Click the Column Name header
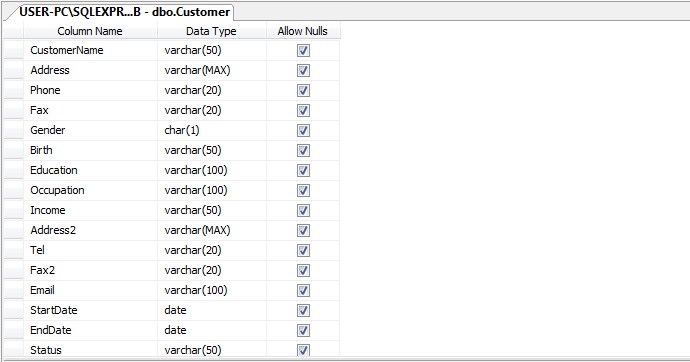 [90, 31]
